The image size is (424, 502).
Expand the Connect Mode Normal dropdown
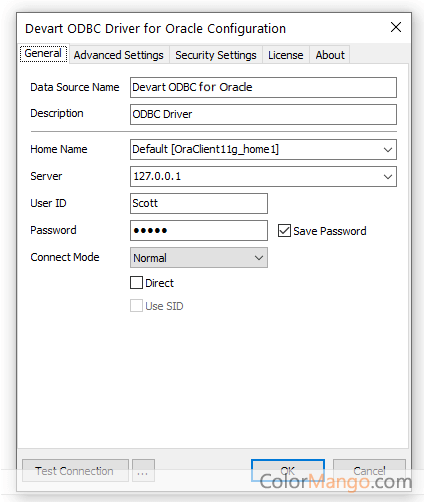pos(199,257)
